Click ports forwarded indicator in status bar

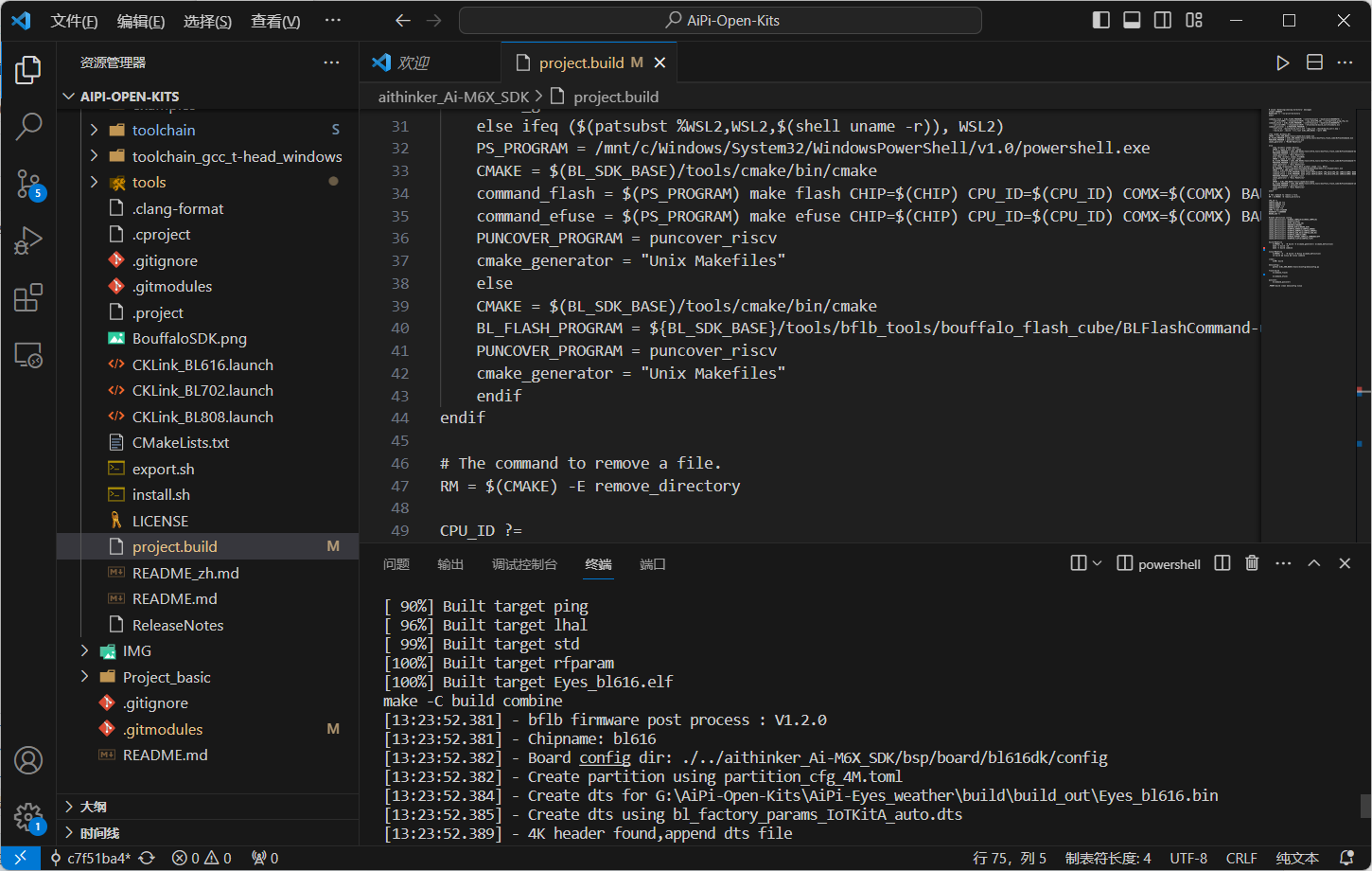point(265,858)
